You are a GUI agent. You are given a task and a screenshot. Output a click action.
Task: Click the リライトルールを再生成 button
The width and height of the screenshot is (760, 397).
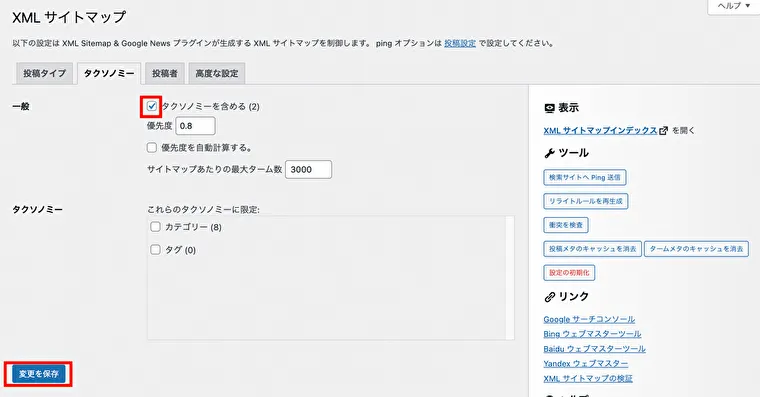[x=586, y=201]
